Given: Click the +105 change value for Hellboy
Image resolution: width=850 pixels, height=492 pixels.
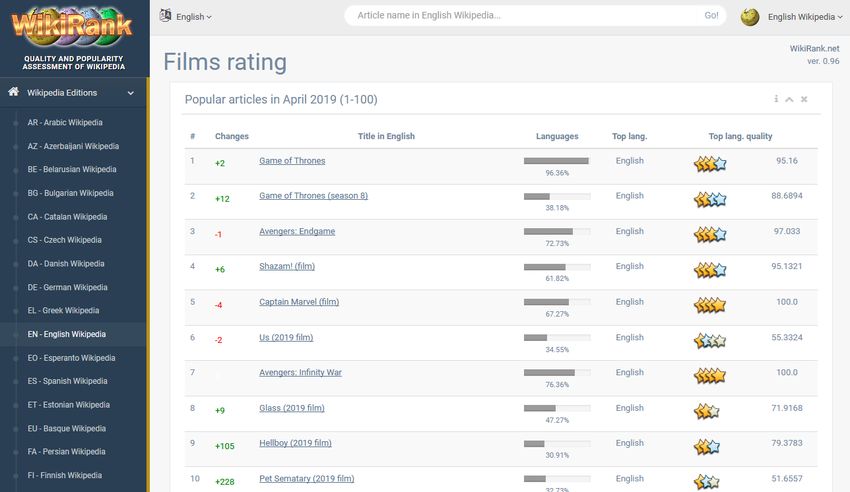Looking at the screenshot, I should tap(224, 446).
